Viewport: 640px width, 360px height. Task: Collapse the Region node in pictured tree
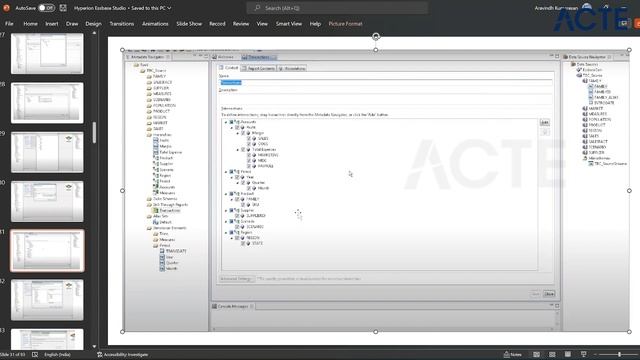tap(226, 232)
